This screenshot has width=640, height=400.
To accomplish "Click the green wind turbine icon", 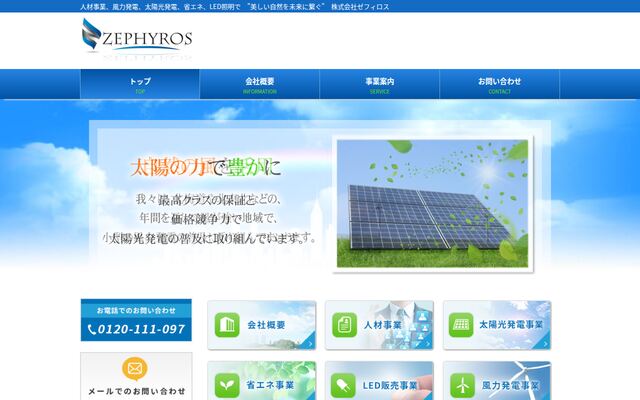I will [462, 385].
